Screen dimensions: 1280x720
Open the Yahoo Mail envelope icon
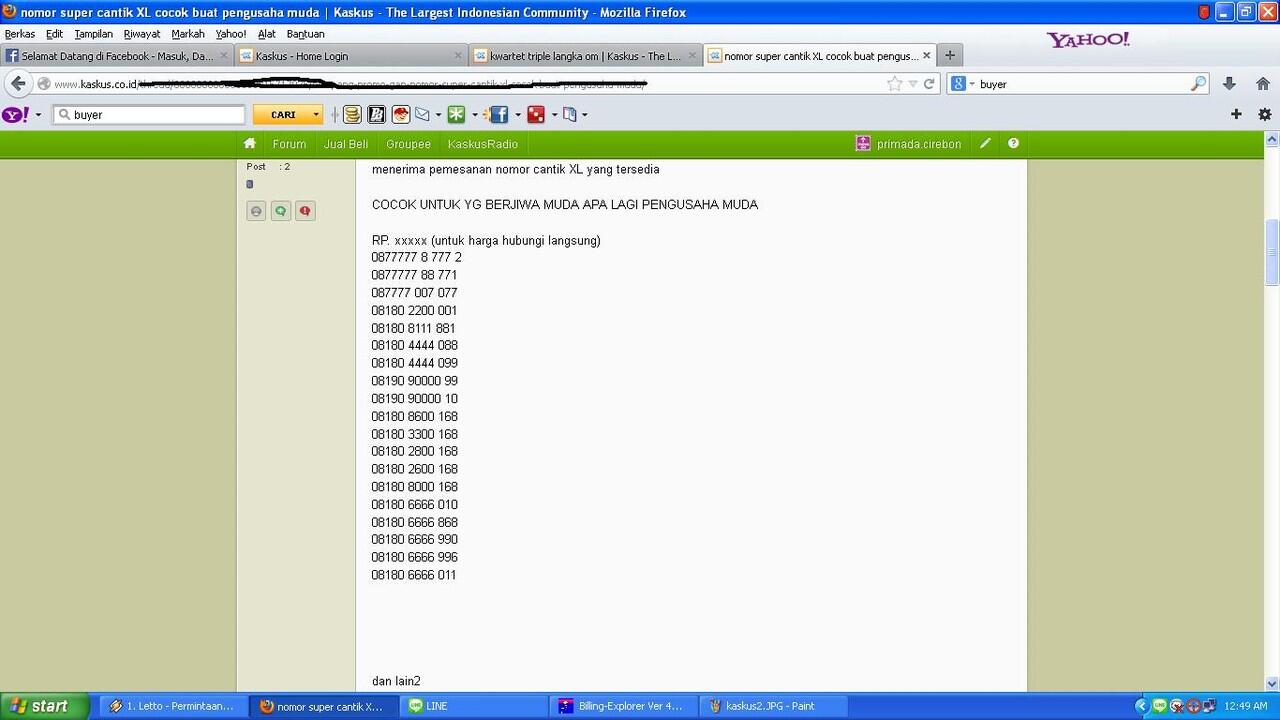click(422, 115)
